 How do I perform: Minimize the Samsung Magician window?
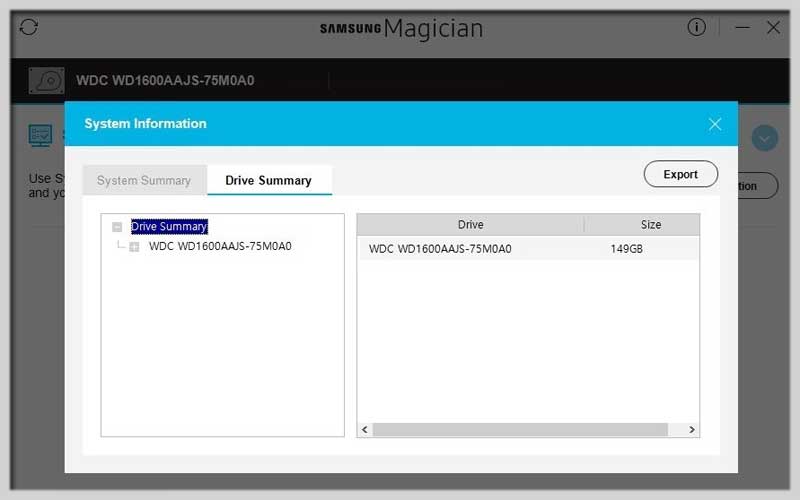742,27
